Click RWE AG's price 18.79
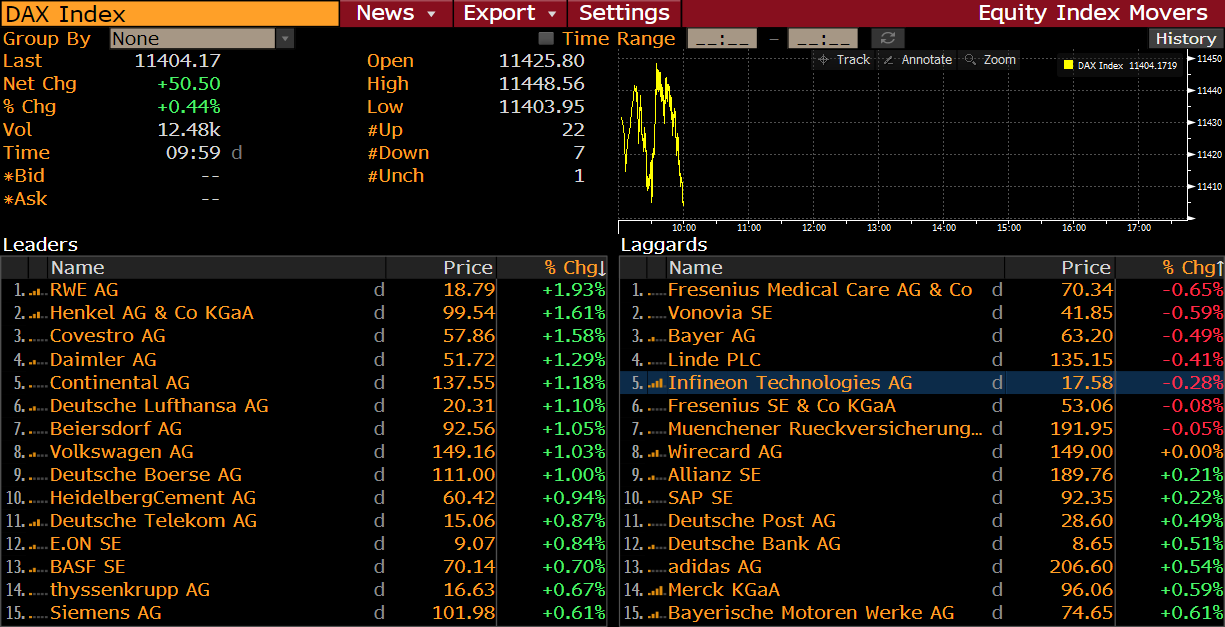This screenshot has width=1225, height=627. [x=468, y=290]
